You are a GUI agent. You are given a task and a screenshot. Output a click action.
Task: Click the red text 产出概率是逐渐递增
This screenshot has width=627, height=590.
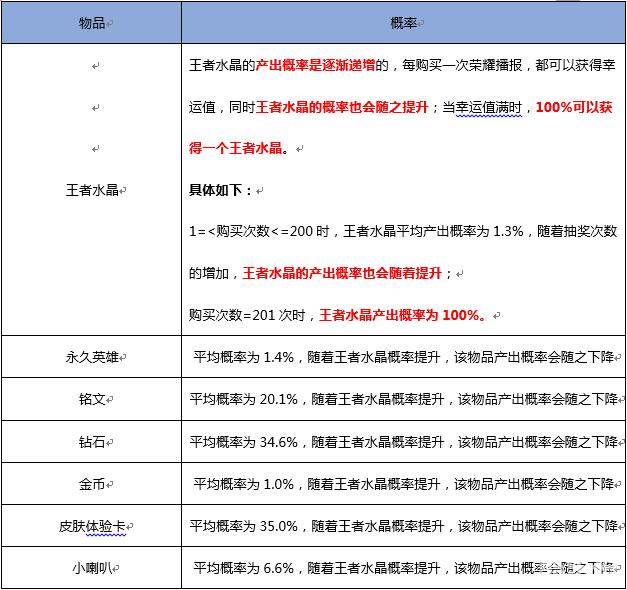316,65
